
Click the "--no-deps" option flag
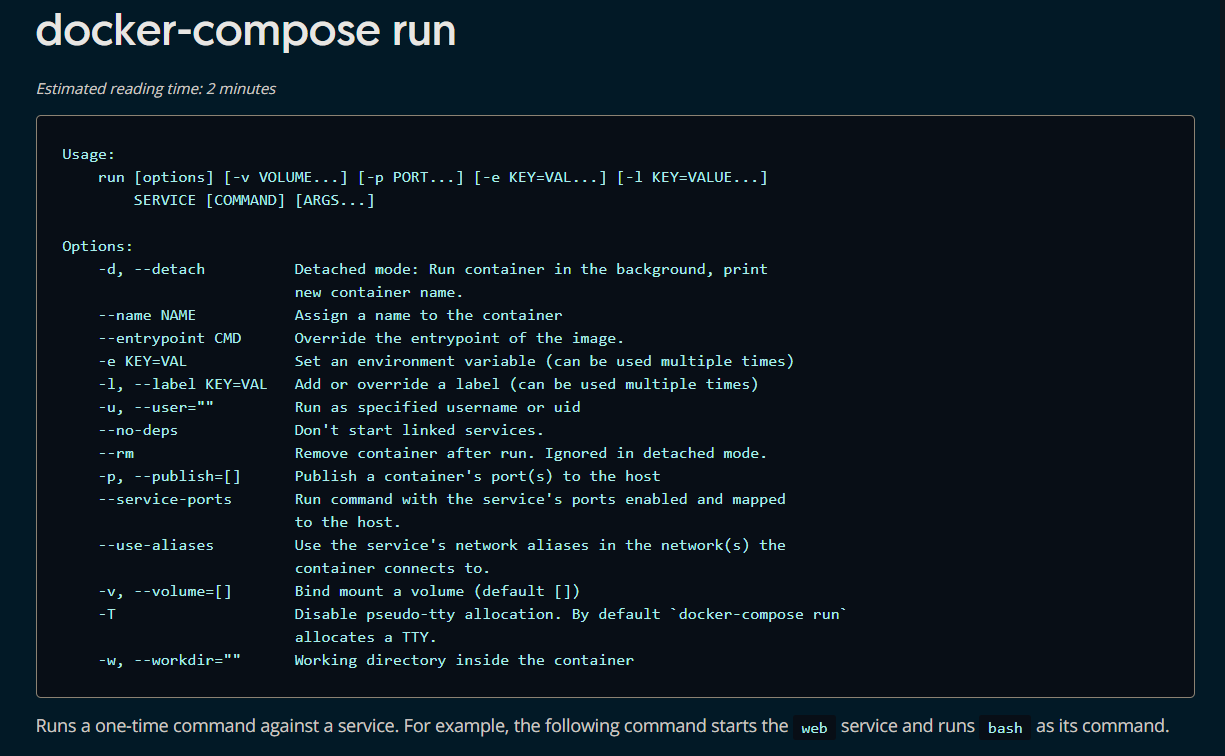click(138, 430)
